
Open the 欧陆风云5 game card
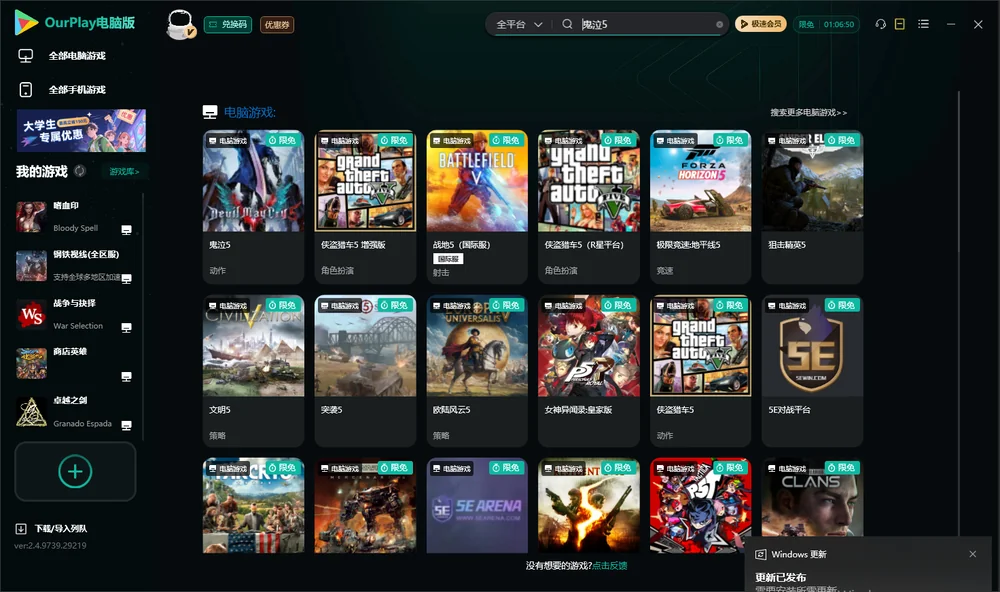pos(477,371)
